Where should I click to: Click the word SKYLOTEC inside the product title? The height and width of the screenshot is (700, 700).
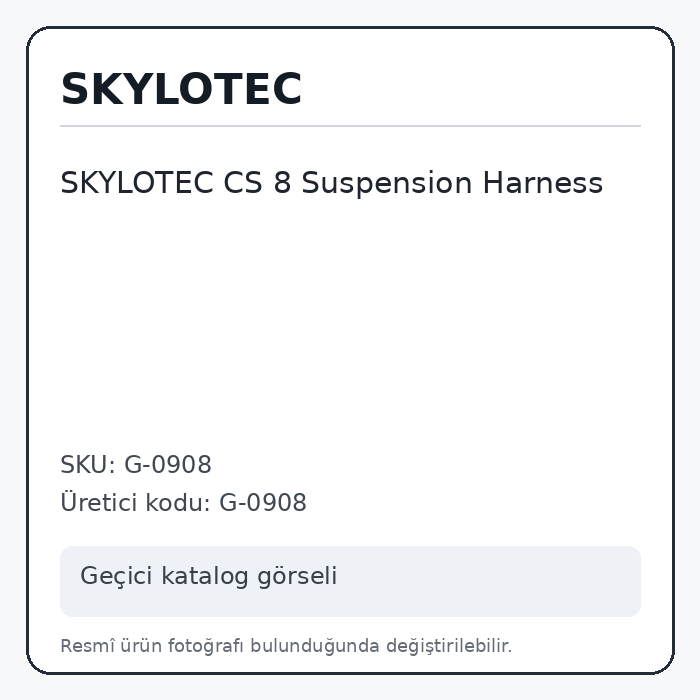tap(137, 183)
